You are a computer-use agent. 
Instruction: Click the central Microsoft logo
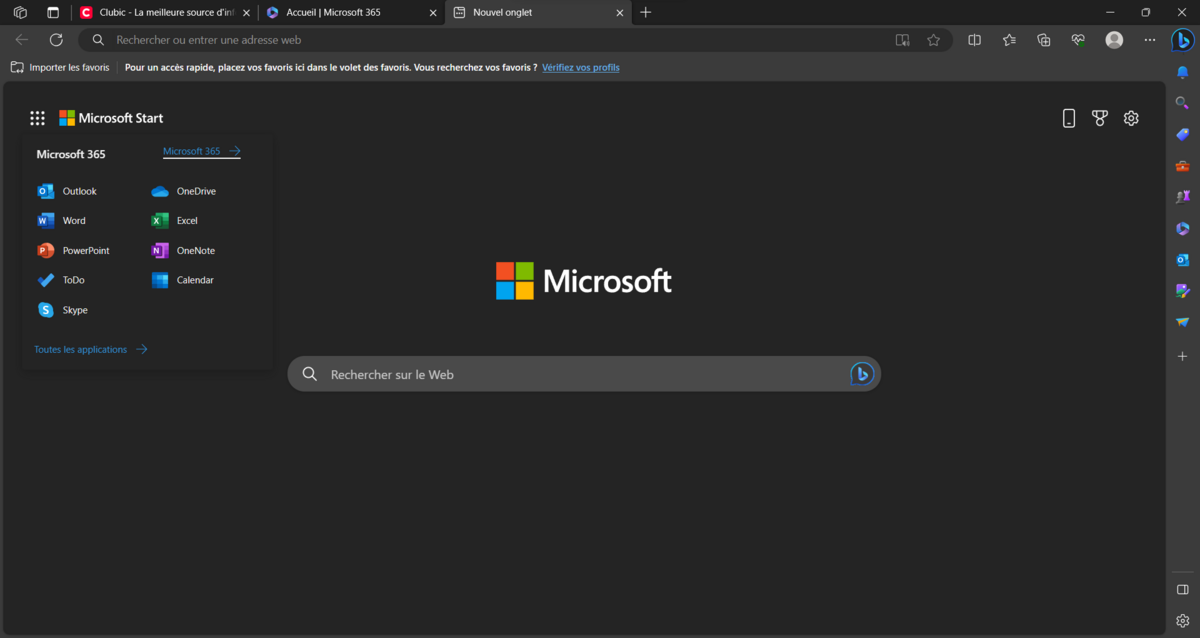pos(584,281)
